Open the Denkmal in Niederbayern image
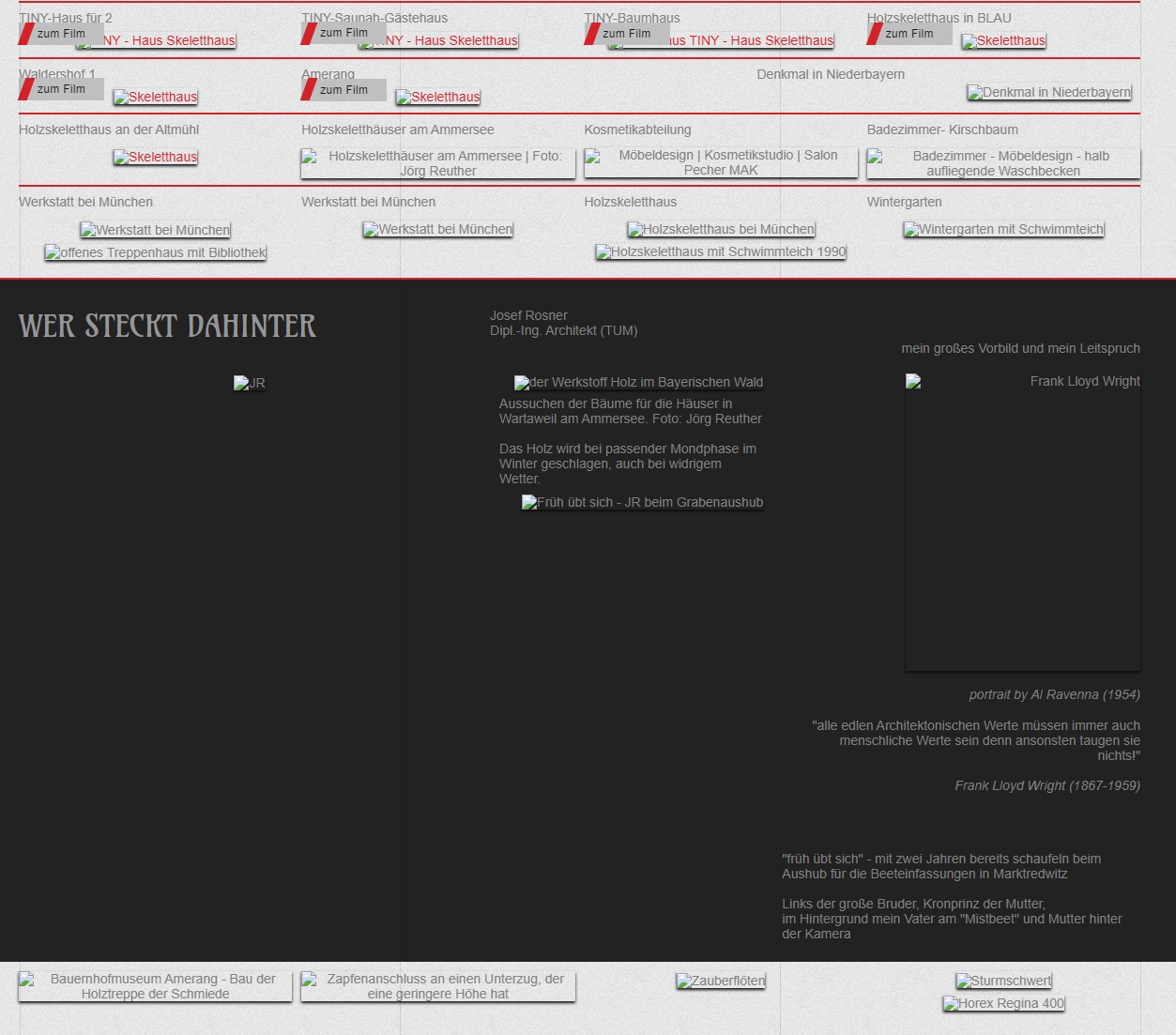1176x1035 pixels. (x=1048, y=92)
